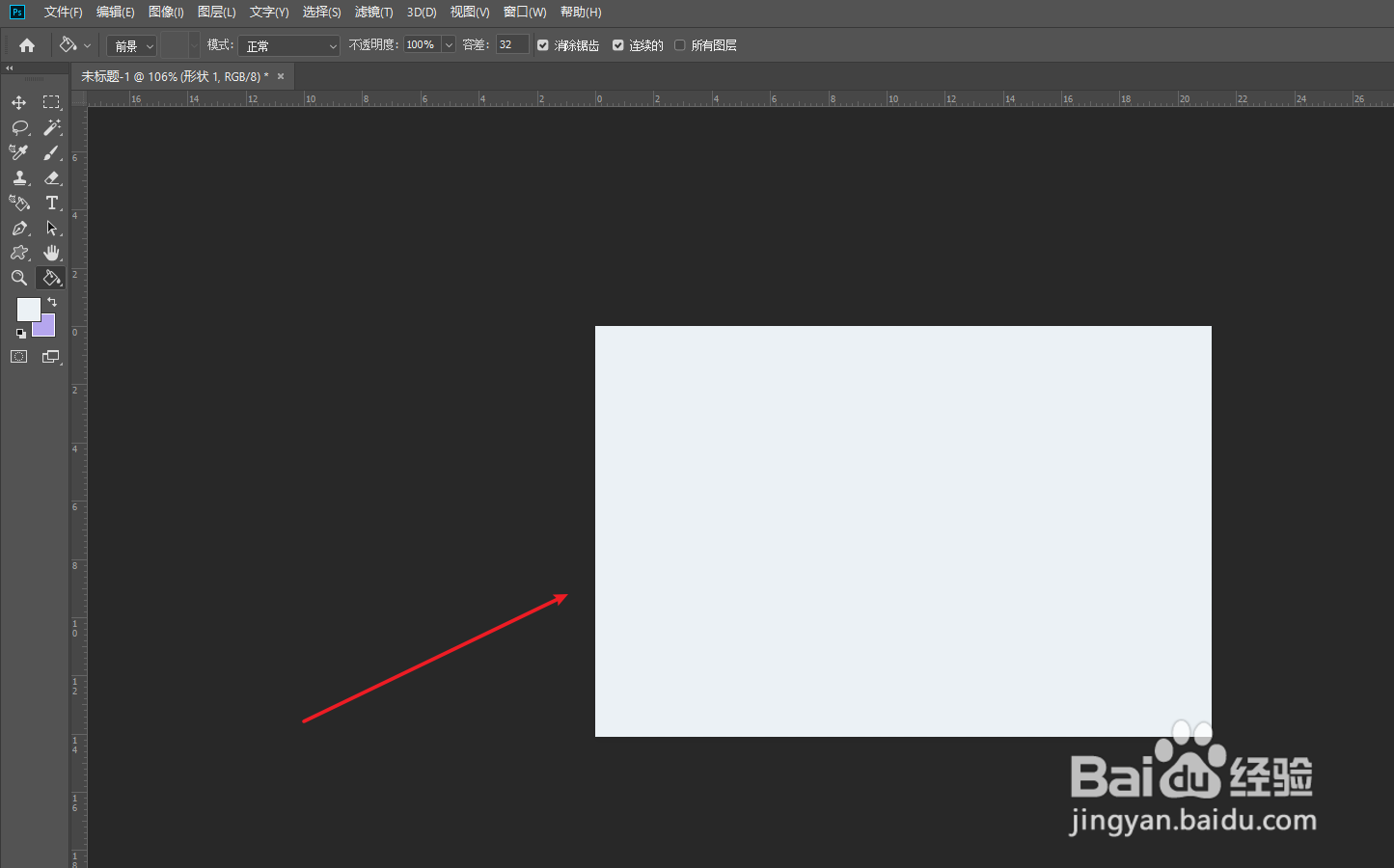
Task: Toggle the 消除锯齿 anti-alias checkbox
Action: coord(543,45)
